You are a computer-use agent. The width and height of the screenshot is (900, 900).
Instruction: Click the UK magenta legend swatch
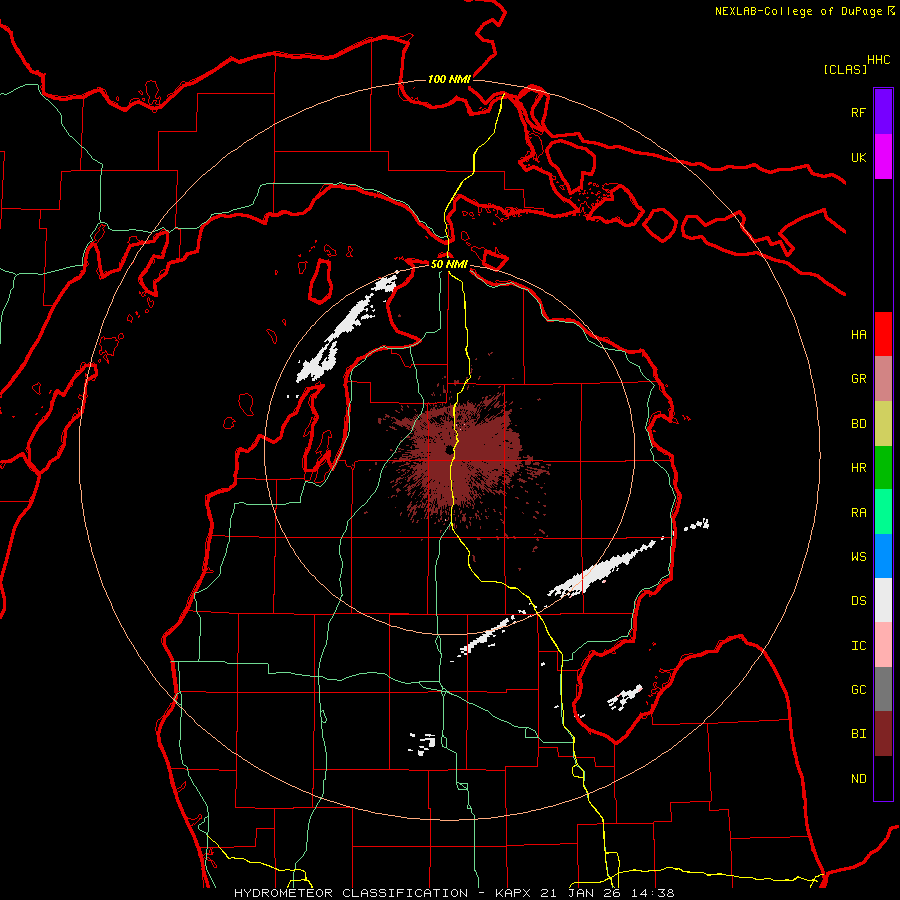(x=883, y=157)
